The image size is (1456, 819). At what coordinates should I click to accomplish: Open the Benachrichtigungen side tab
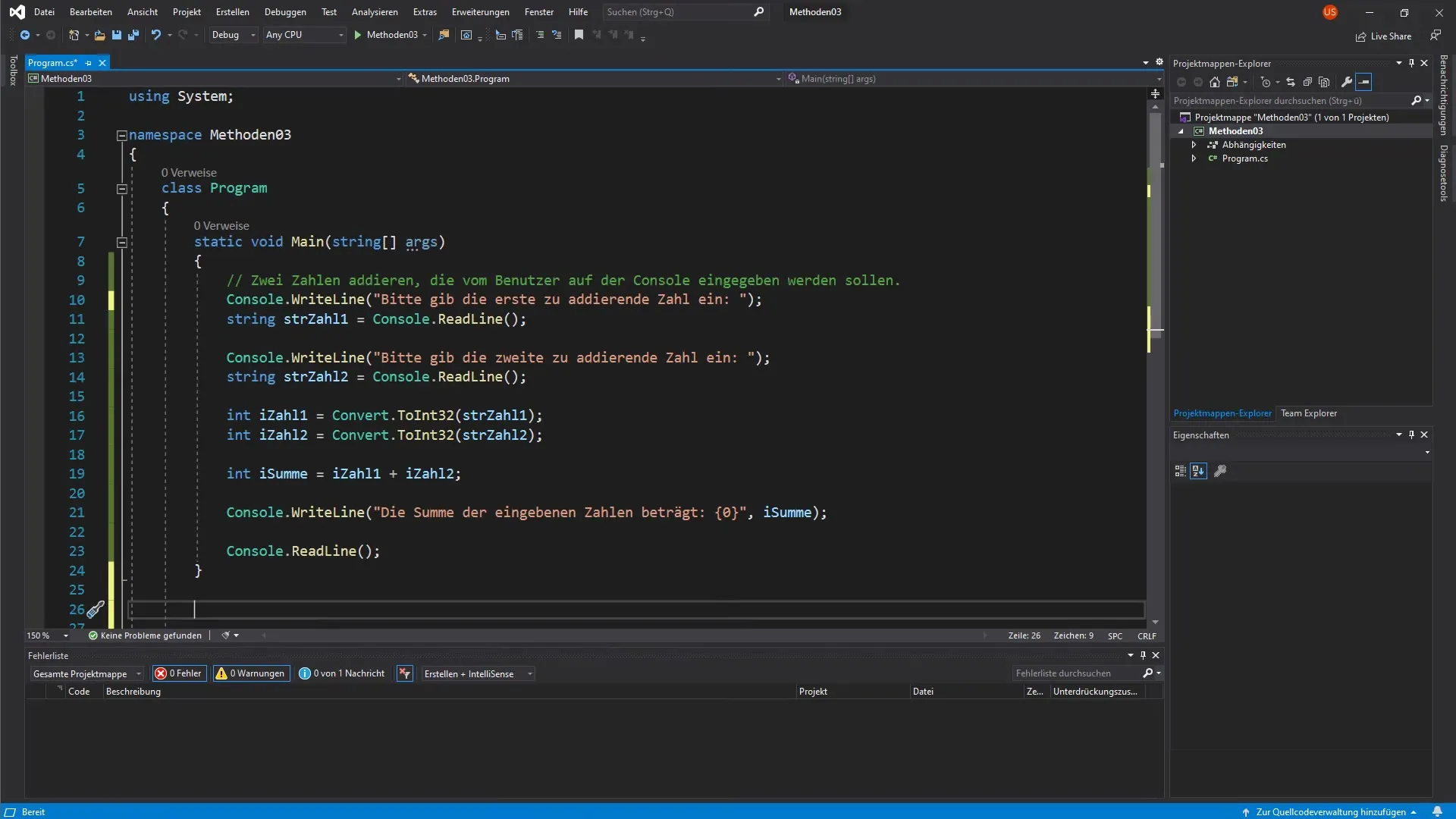(1443, 95)
